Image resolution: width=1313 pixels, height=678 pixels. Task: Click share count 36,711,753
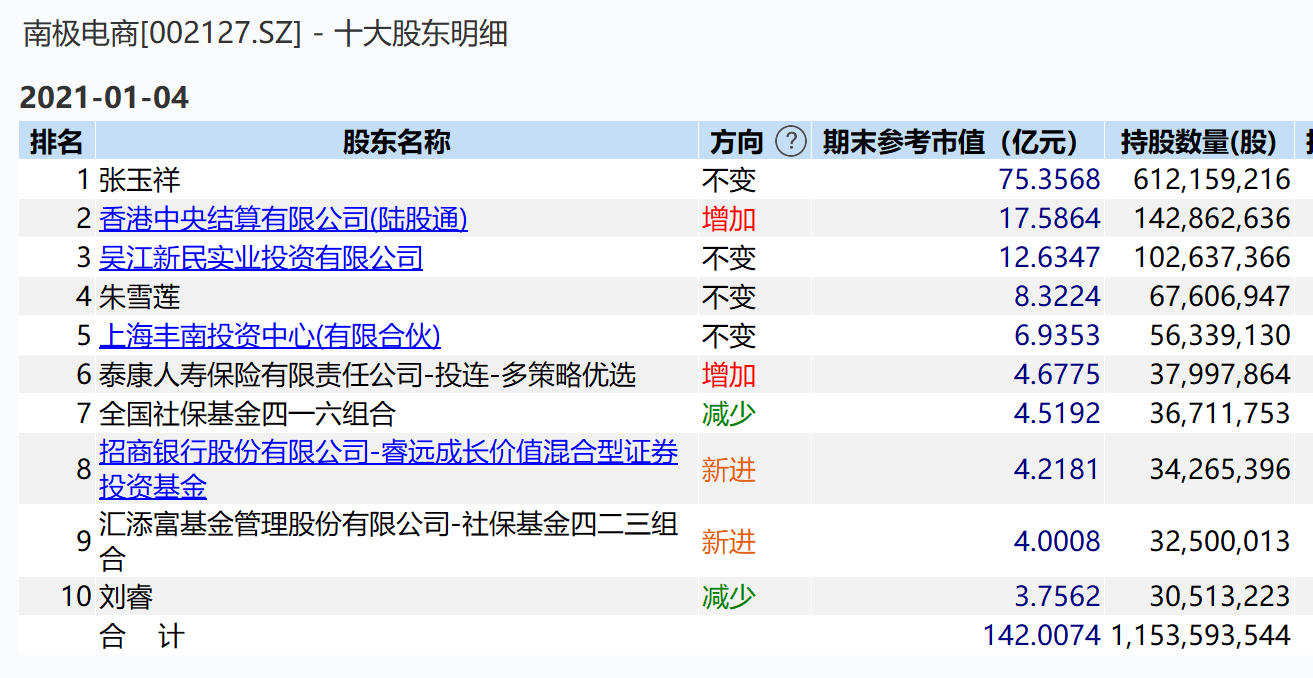pos(1220,414)
